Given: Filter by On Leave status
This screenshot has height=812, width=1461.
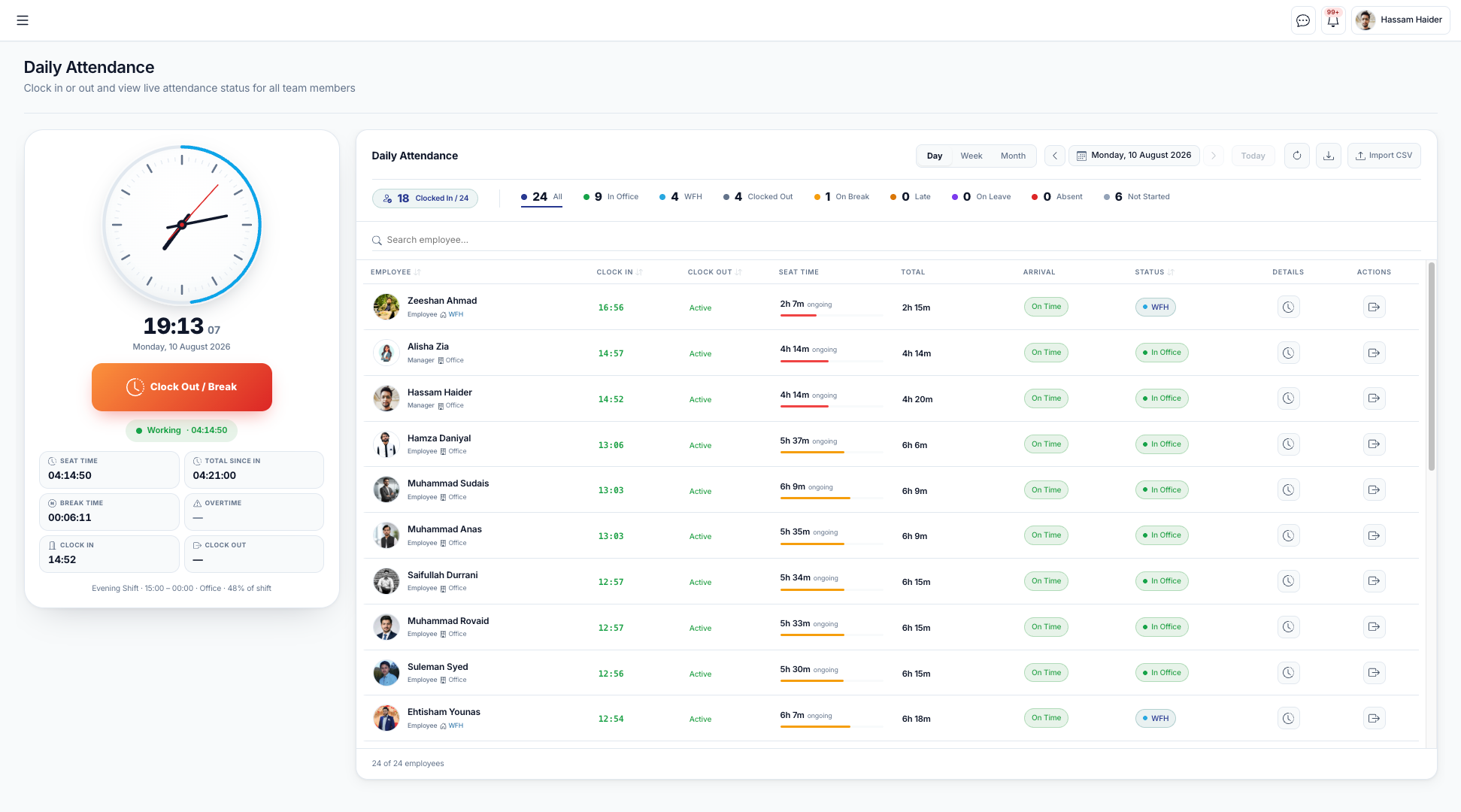Looking at the screenshot, I should point(981,197).
